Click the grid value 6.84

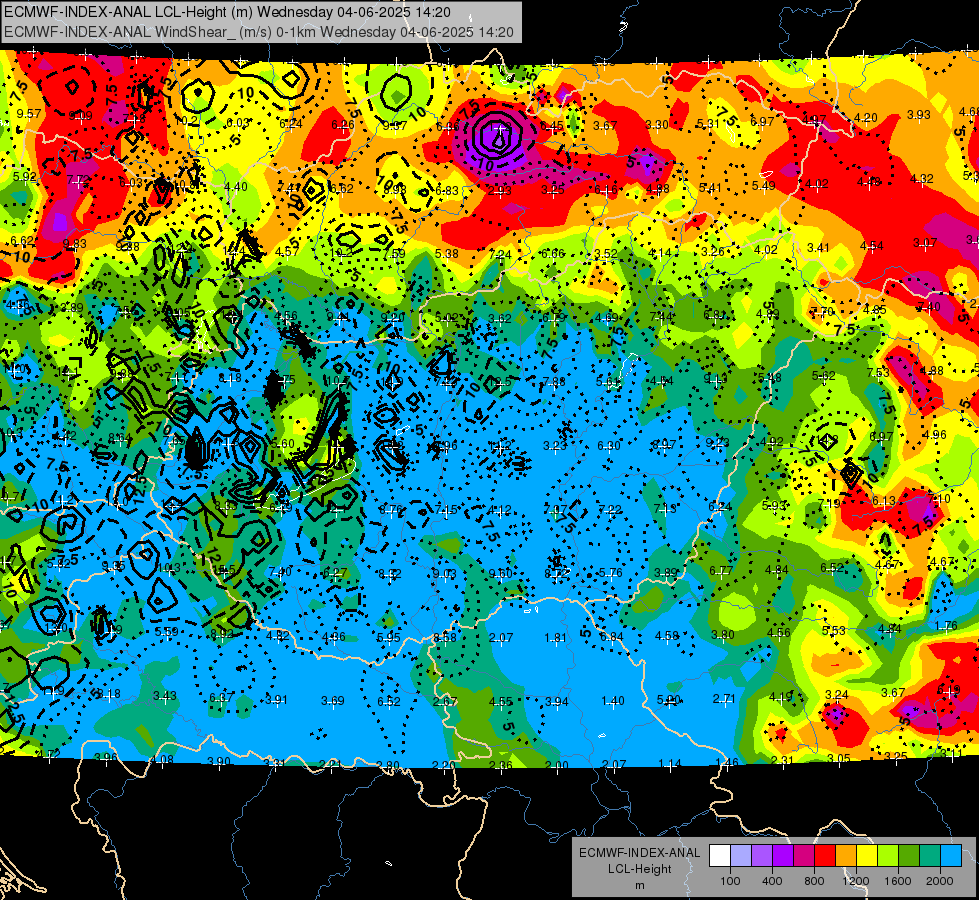tap(611, 636)
